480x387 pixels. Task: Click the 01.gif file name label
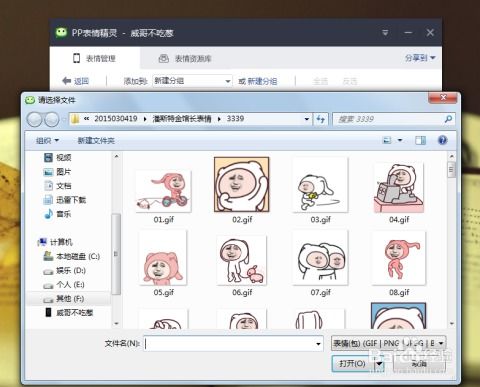(163, 219)
